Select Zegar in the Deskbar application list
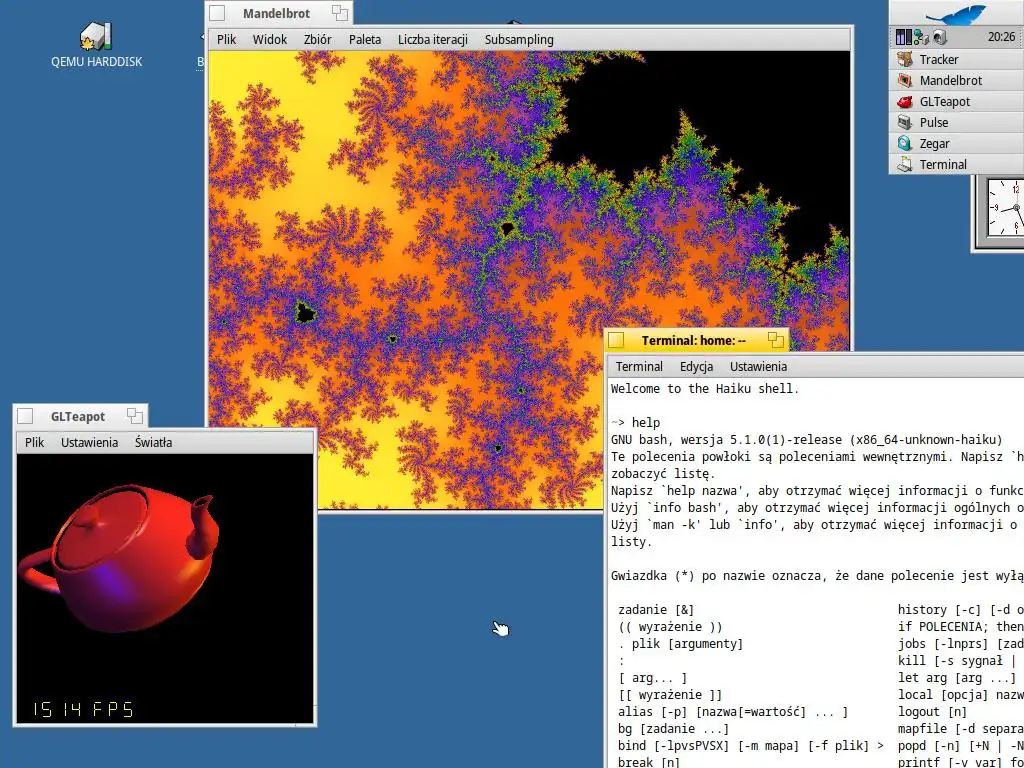The image size is (1024, 768). point(956,143)
